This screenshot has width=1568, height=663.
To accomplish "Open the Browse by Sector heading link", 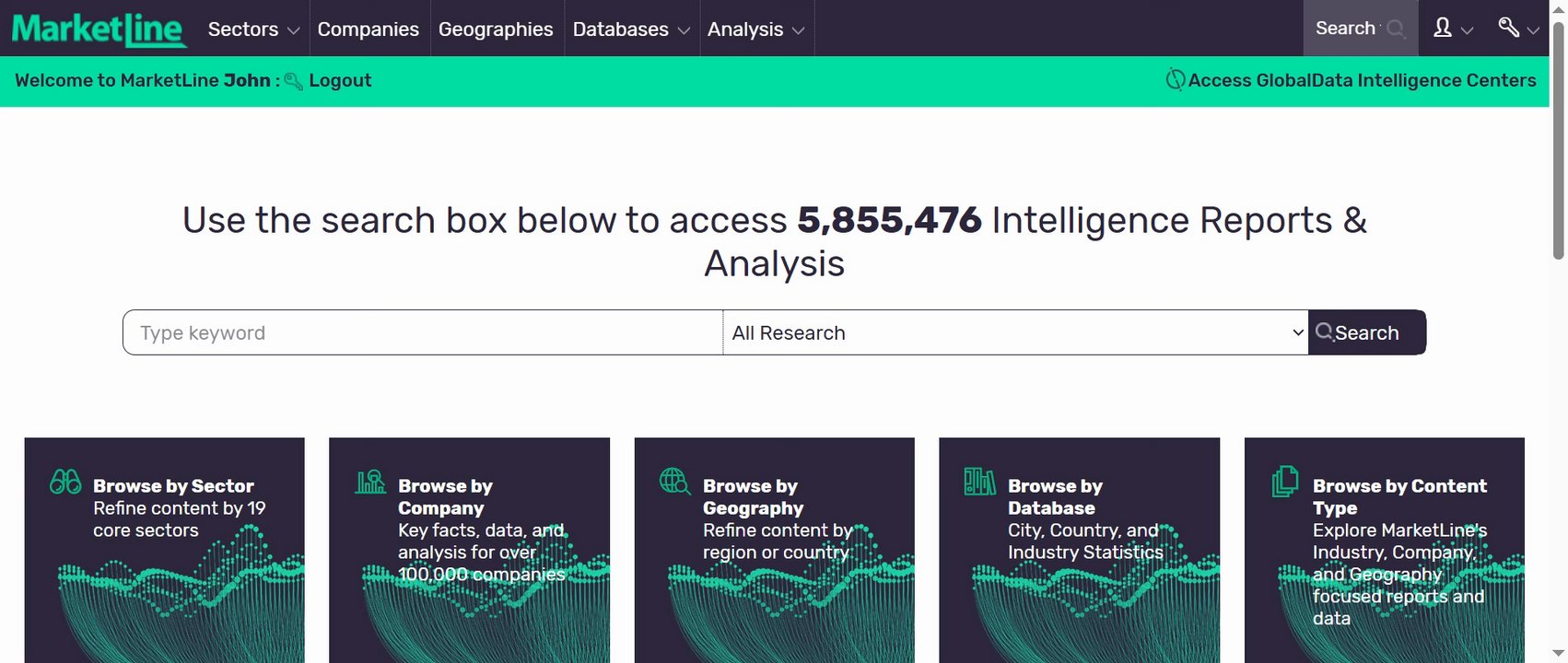I will coord(173,486).
